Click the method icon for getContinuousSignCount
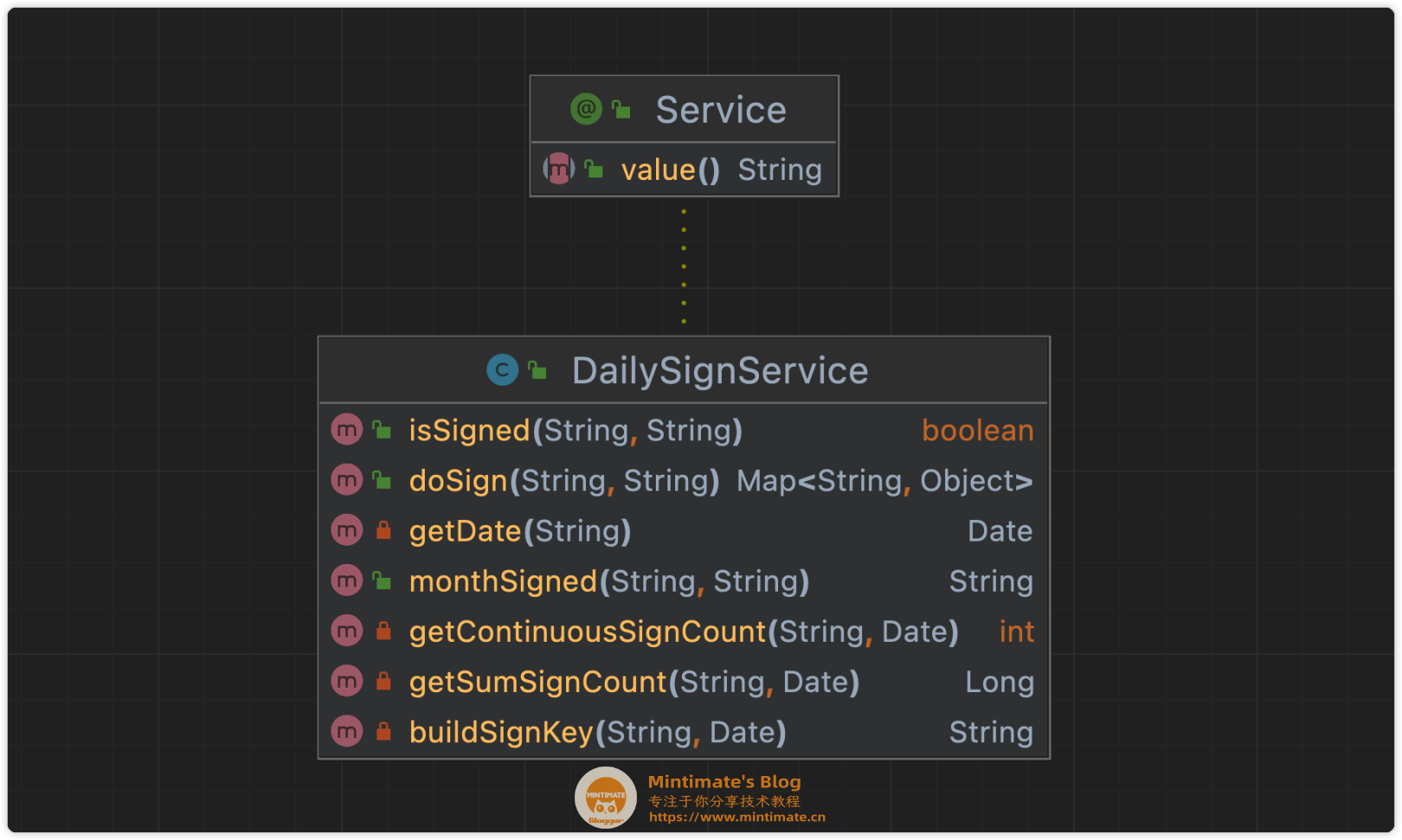Screen dimensions: 1402x840 point(346,631)
